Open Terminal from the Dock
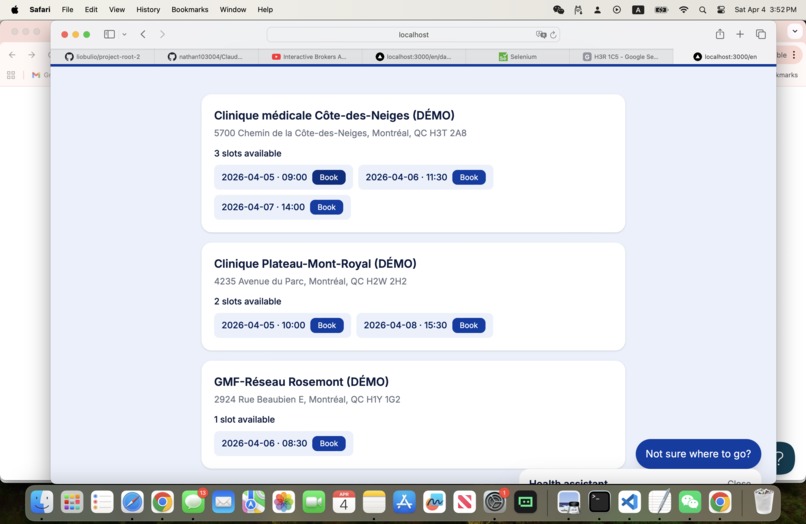Screen dimensions: 806x524 (x=599, y=501)
